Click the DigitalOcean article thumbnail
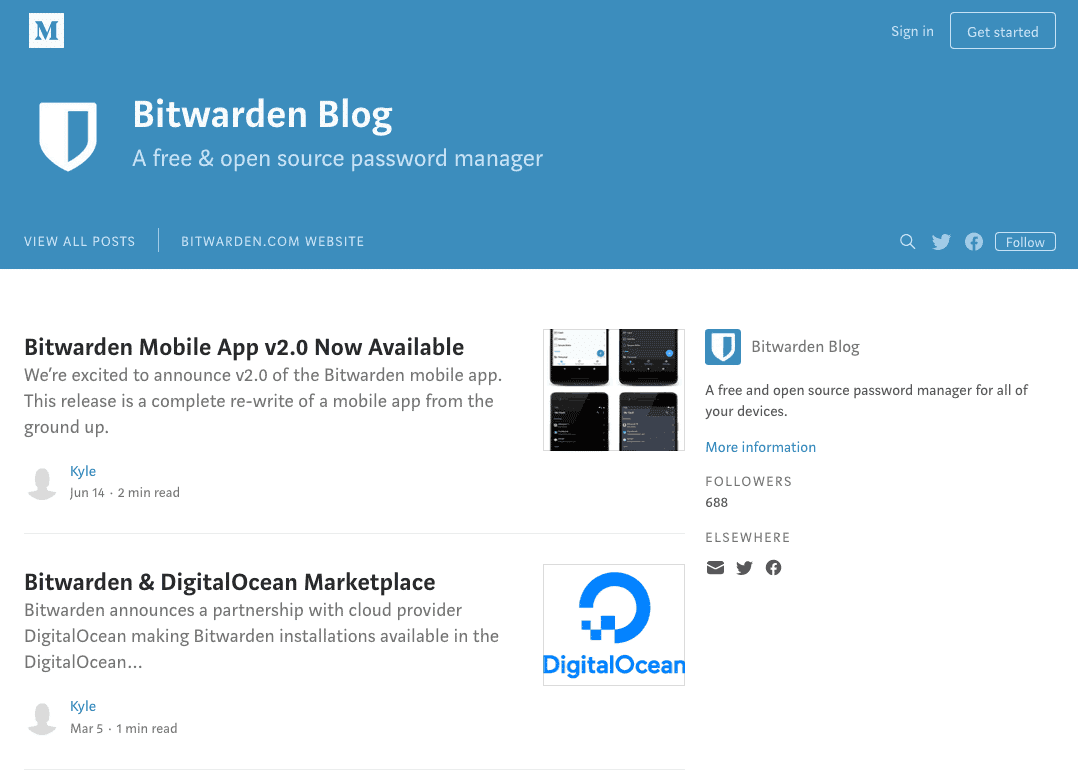The image size is (1078, 776). 613,624
